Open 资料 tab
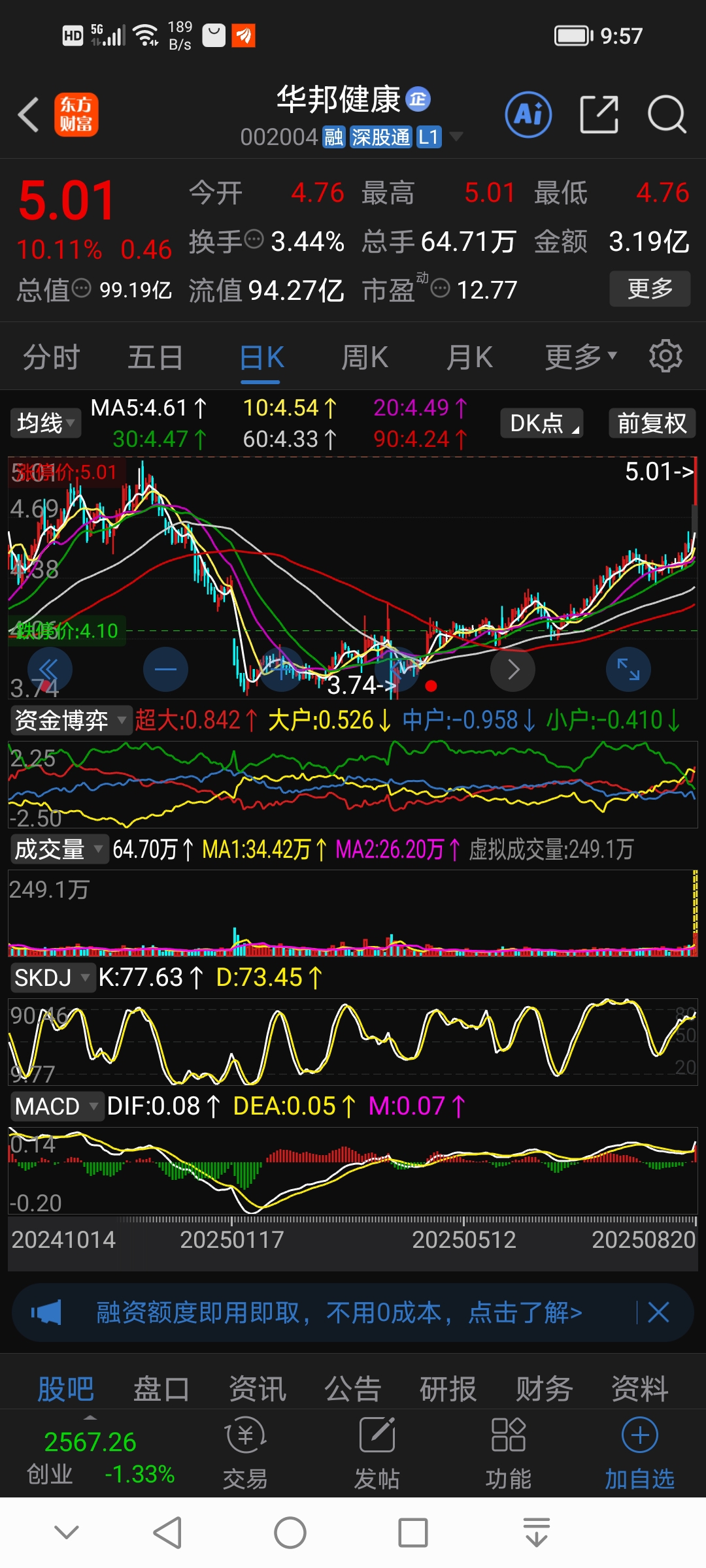Viewport: 706px width, 1568px height. coord(640,1389)
